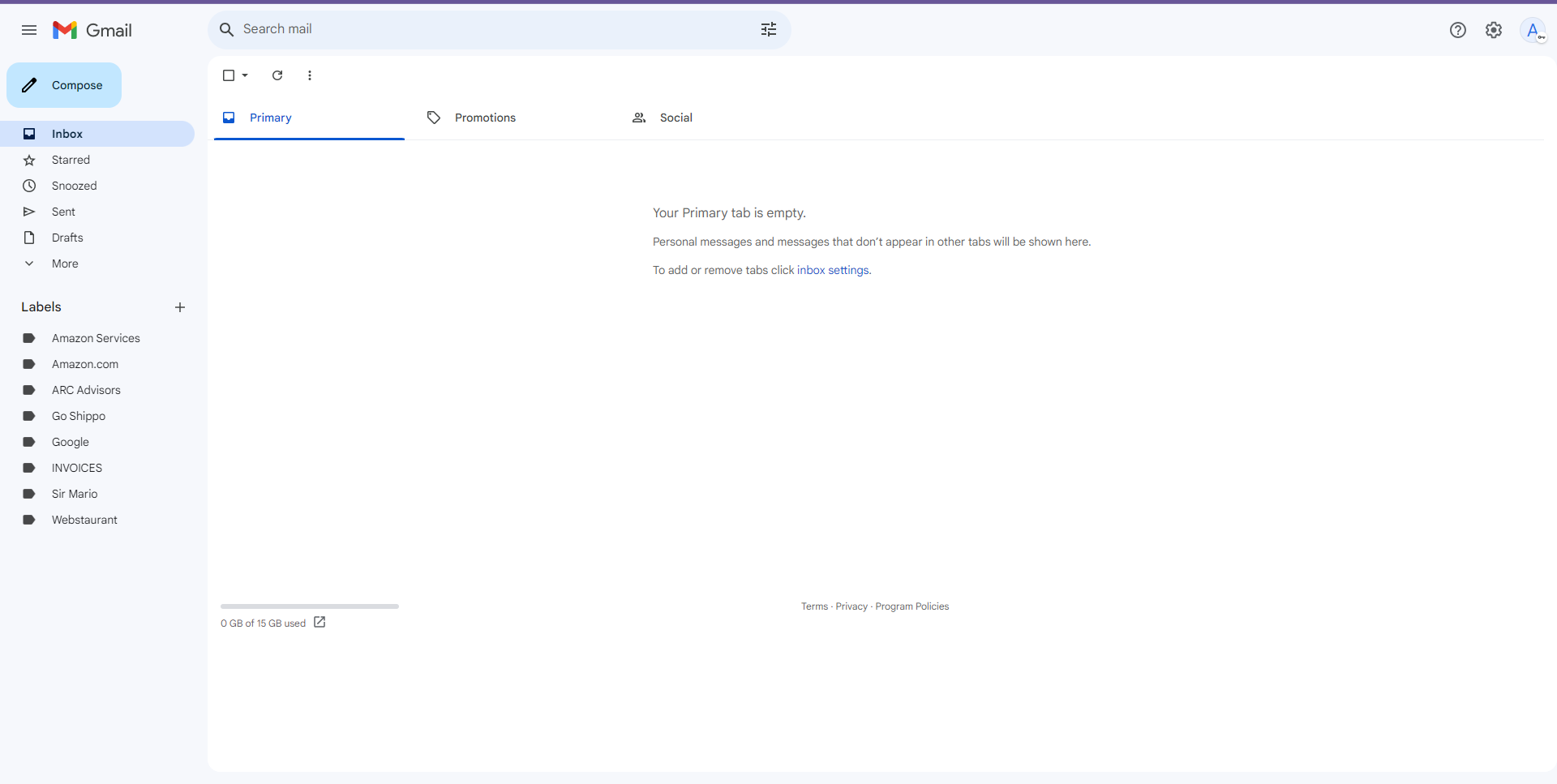Click the Social people icon

tap(639, 118)
